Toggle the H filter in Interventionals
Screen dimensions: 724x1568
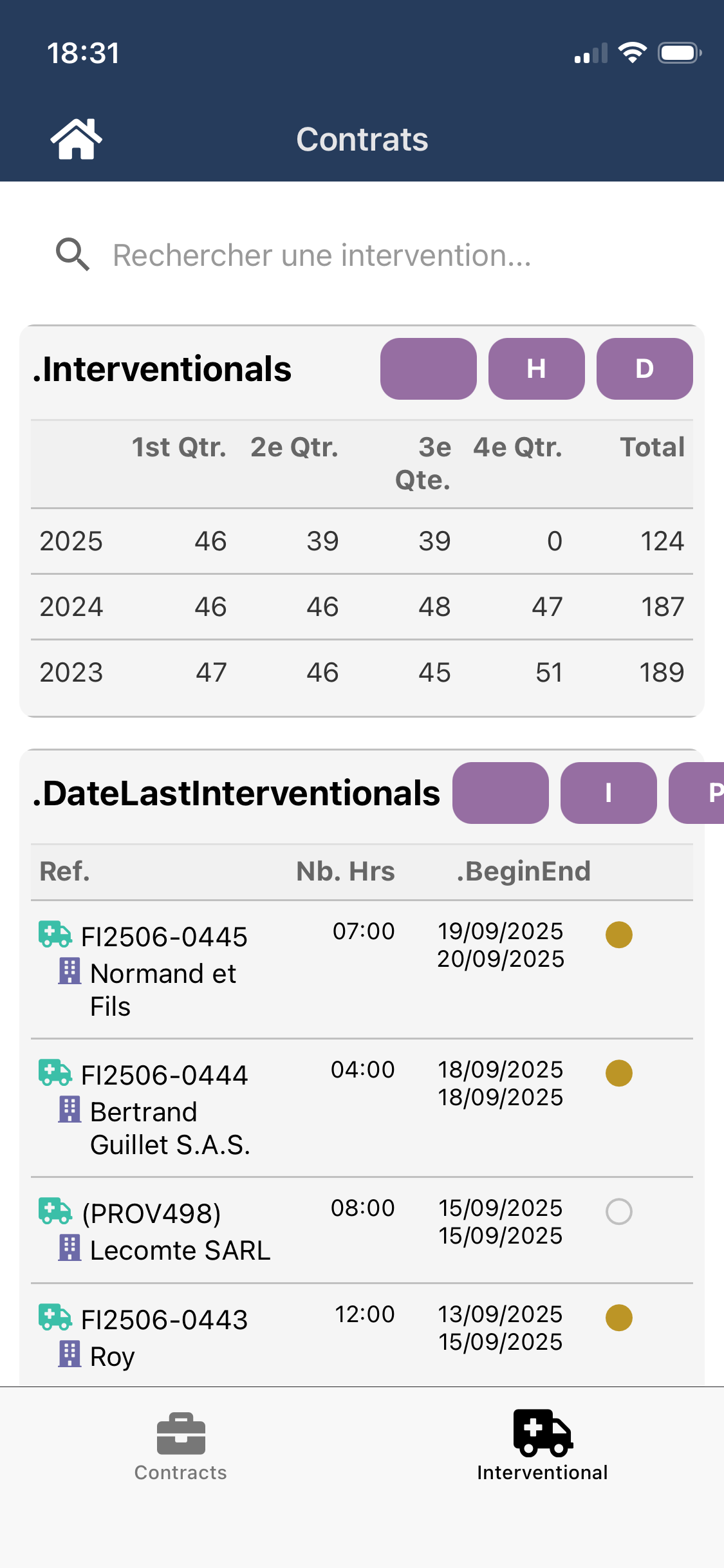(x=536, y=369)
